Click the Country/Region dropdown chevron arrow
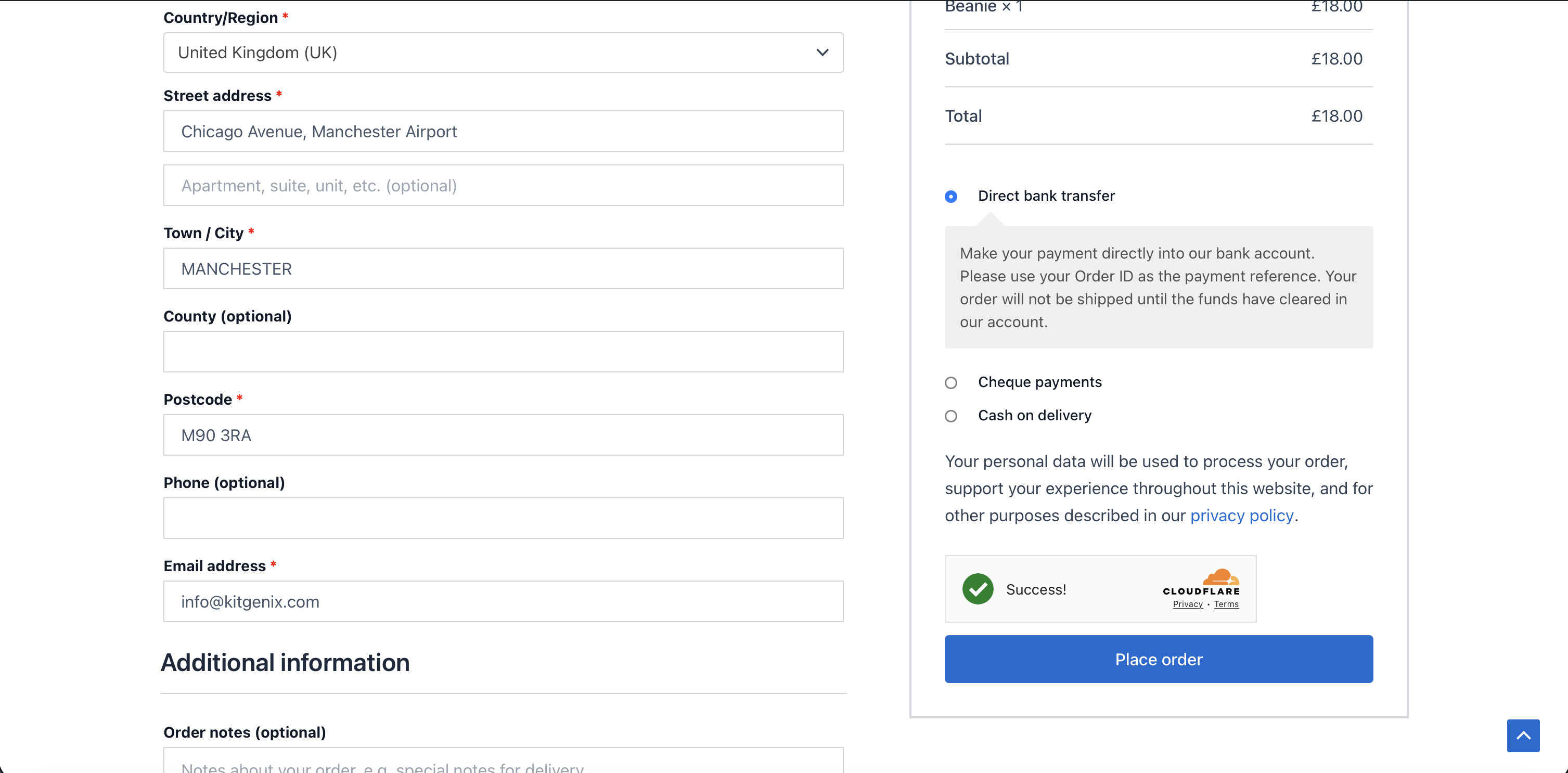This screenshot has height=773, width=1568. coord(822,53)
